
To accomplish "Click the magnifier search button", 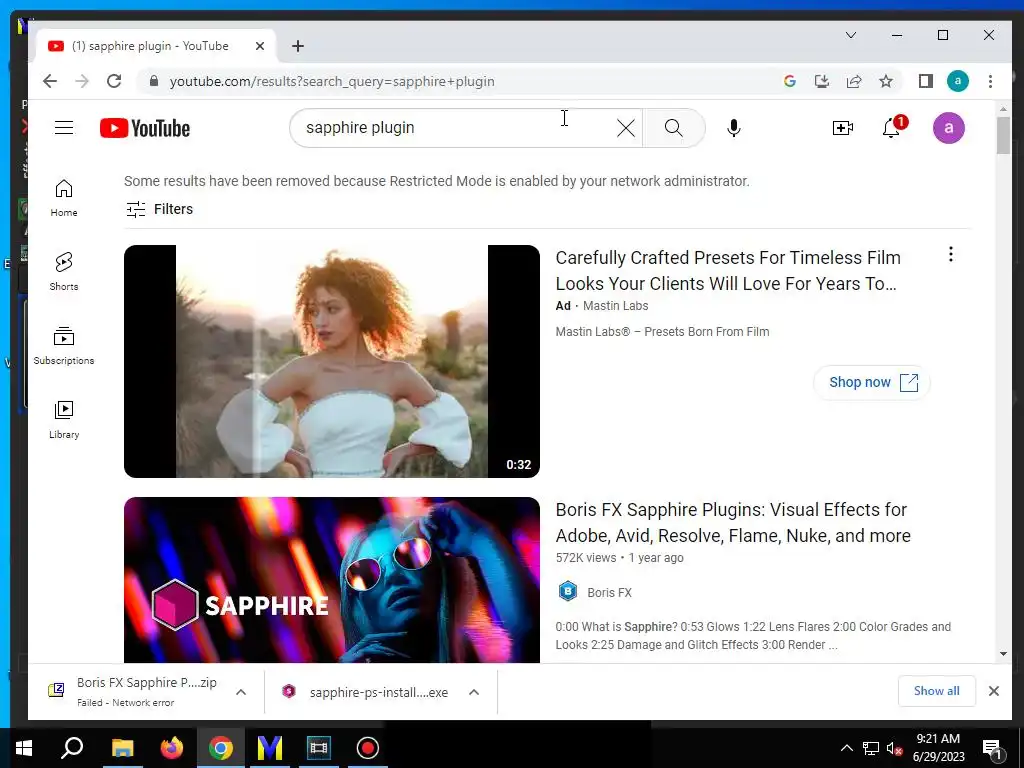I will 673,128.
